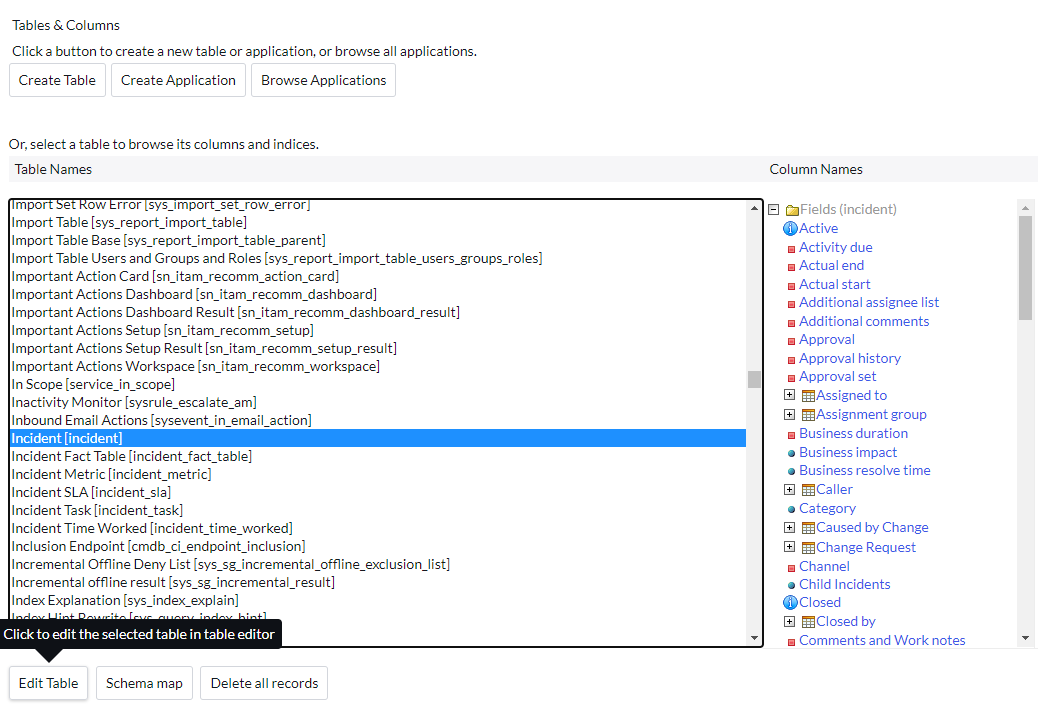Click the red square icon beside Approval

tap(791, 341)
